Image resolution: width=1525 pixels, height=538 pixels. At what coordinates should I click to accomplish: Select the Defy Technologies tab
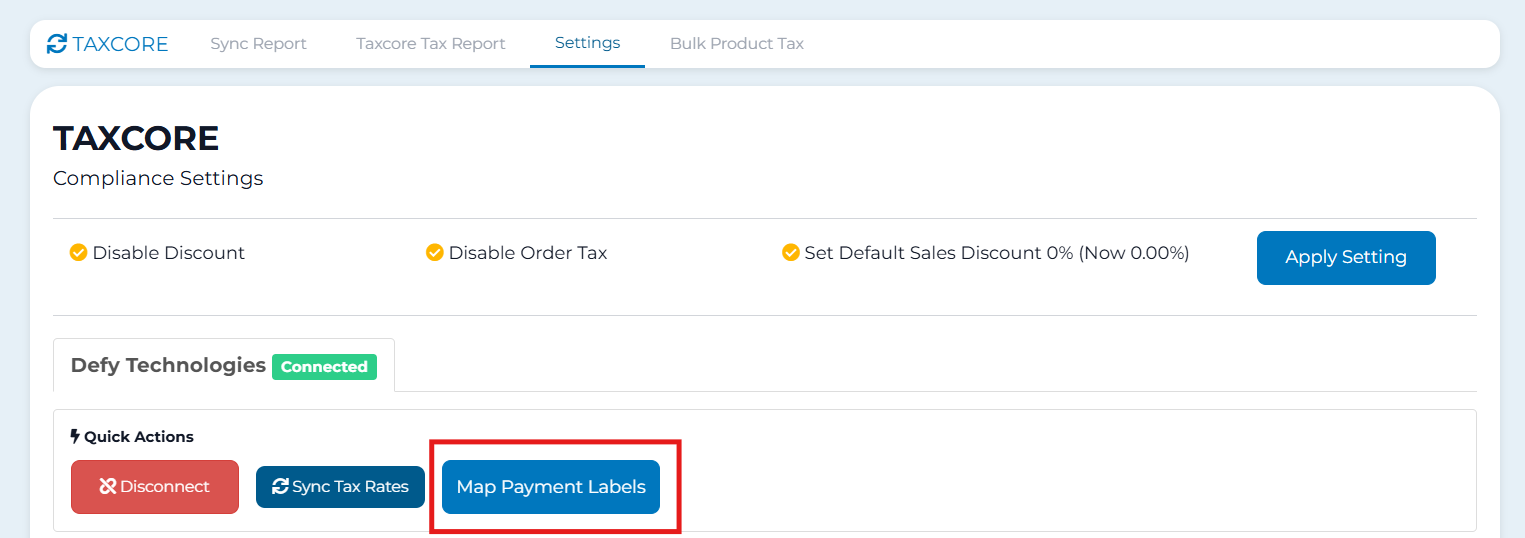pyautogui.click(x=168, y=365)
